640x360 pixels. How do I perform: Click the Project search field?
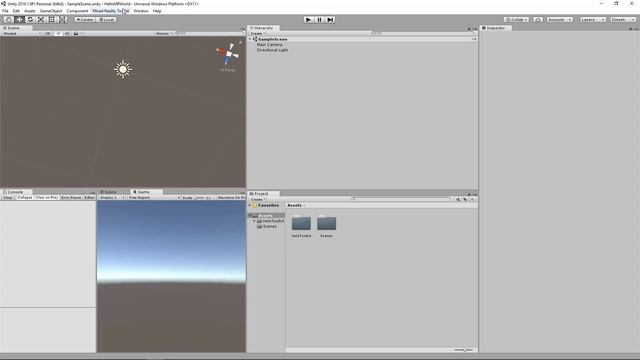(400, 199)
